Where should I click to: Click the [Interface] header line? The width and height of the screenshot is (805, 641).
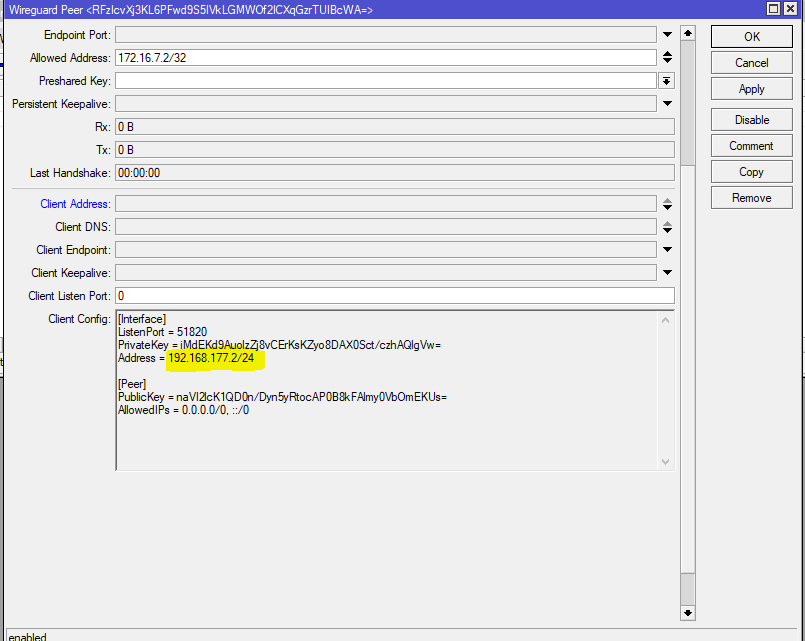click(142, 319)
